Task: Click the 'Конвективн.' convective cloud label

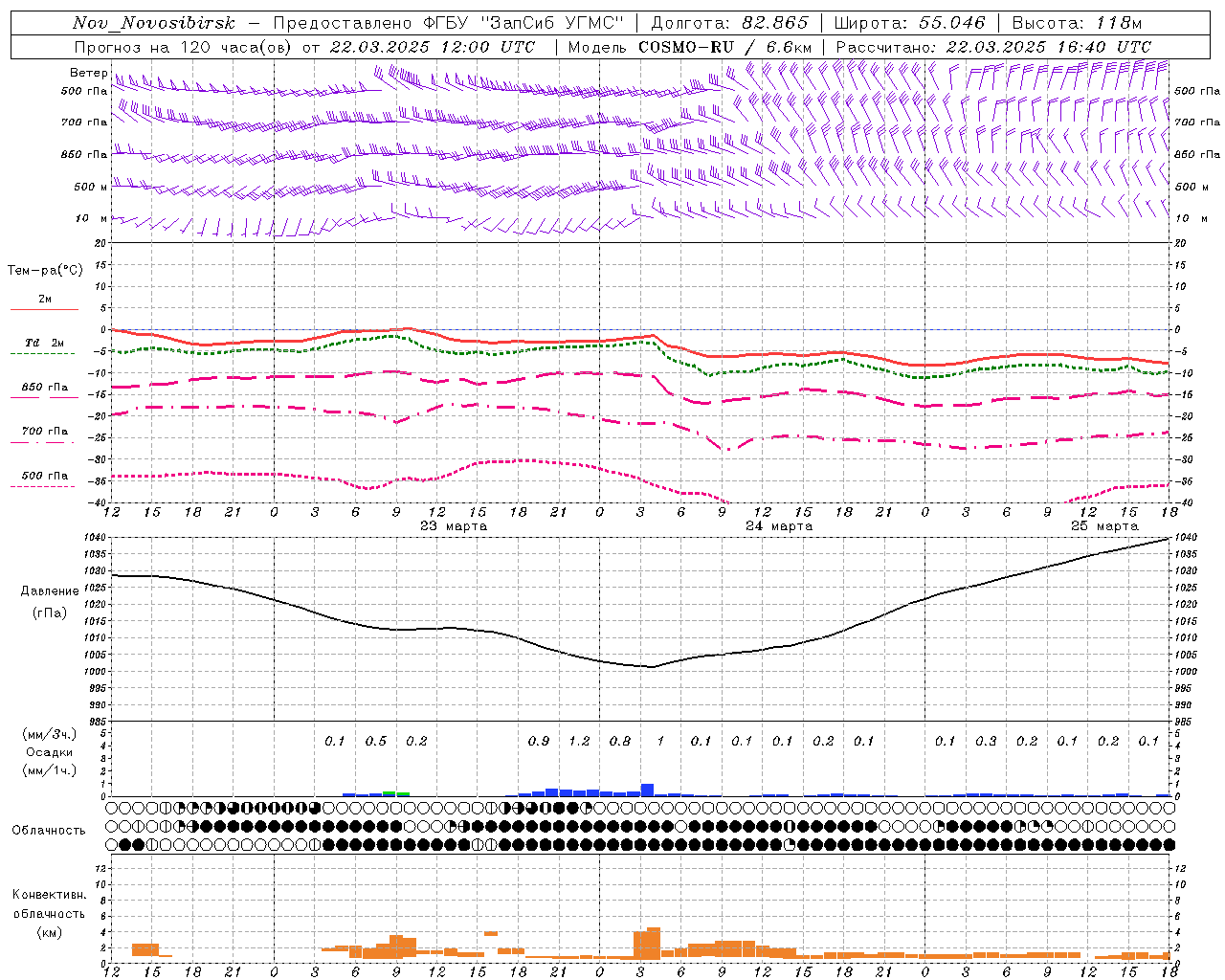Action: coord(49,895)
